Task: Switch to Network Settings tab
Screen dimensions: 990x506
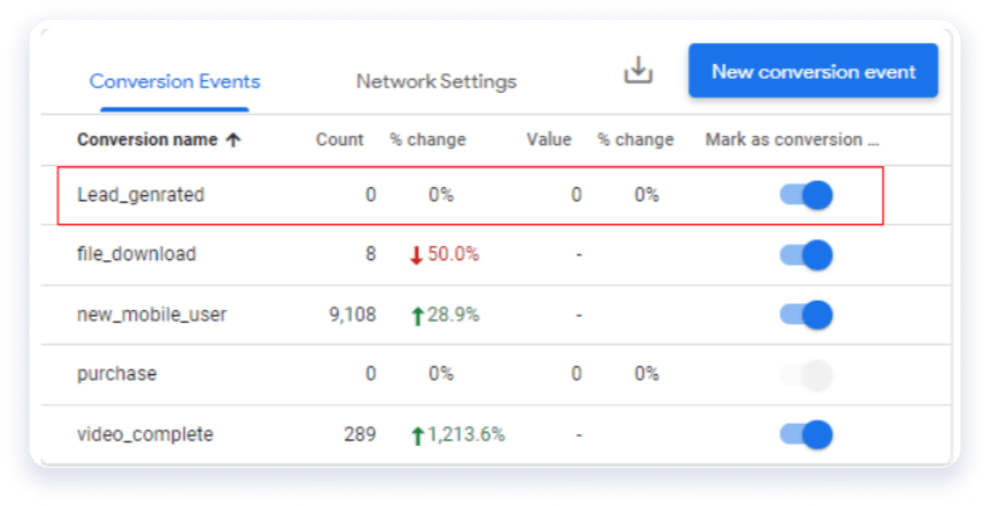Action: point(436,81)
